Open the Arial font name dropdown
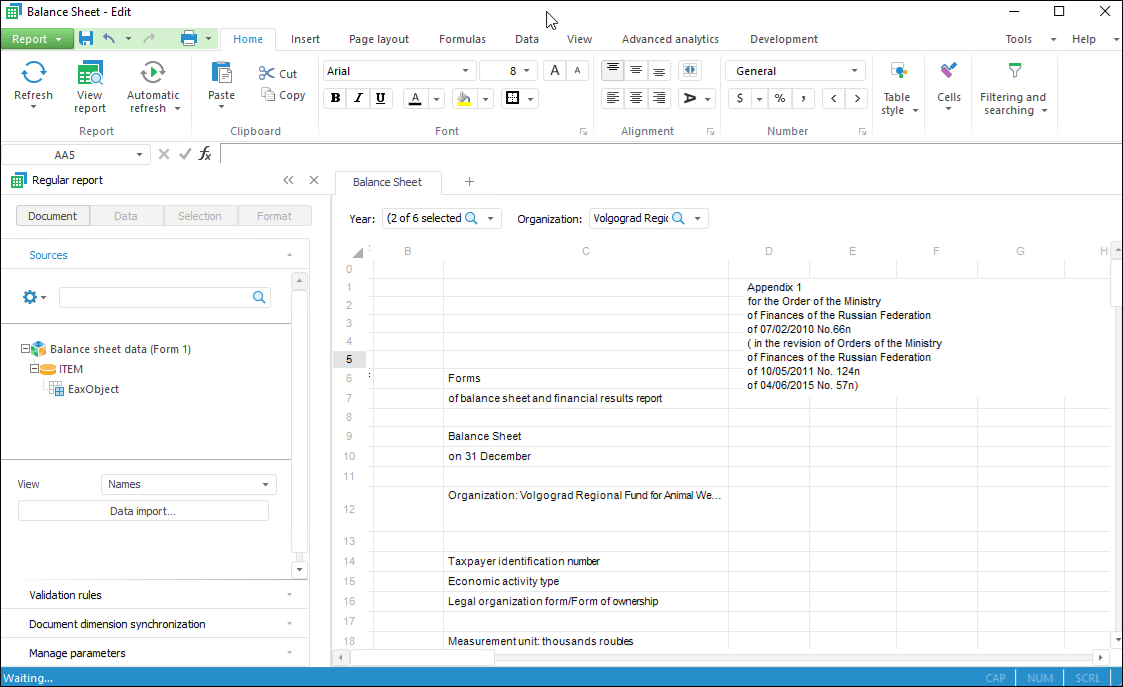 coord(465,71)
